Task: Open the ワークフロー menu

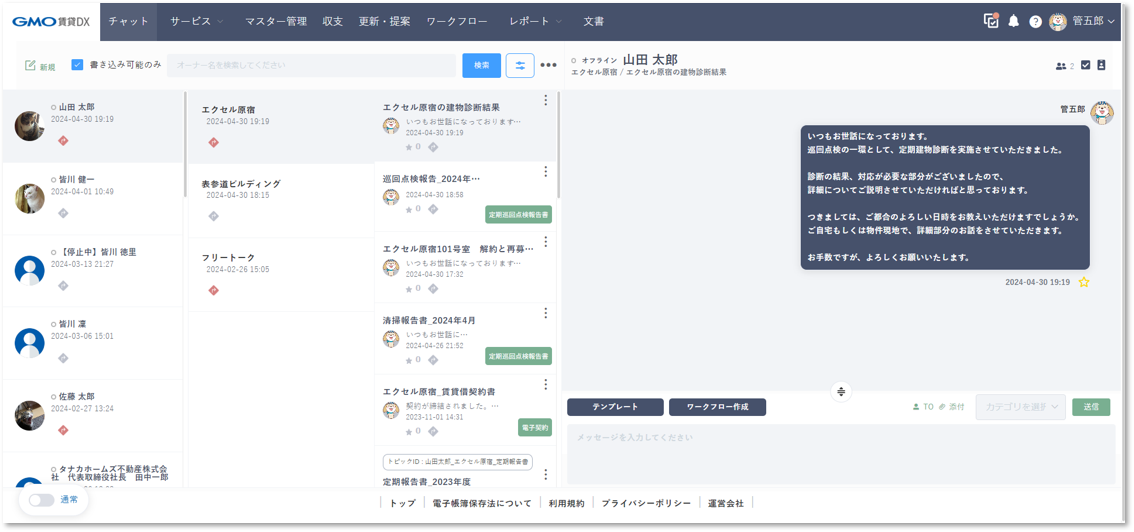Action: [457, 22]
